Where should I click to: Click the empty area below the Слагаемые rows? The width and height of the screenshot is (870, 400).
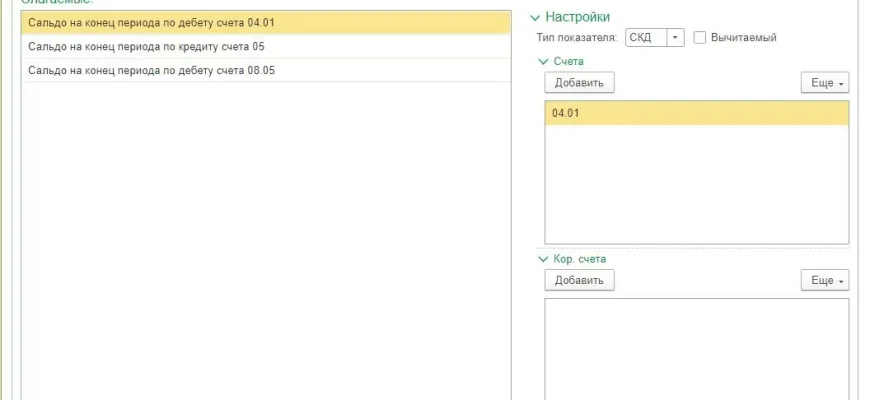click(265, 240)
